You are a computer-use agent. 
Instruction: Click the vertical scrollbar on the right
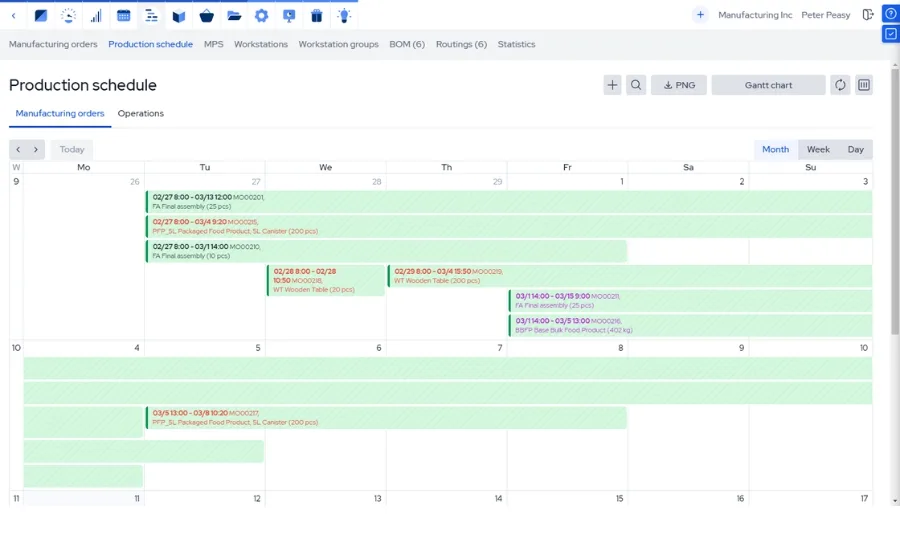tap(895, 201)
